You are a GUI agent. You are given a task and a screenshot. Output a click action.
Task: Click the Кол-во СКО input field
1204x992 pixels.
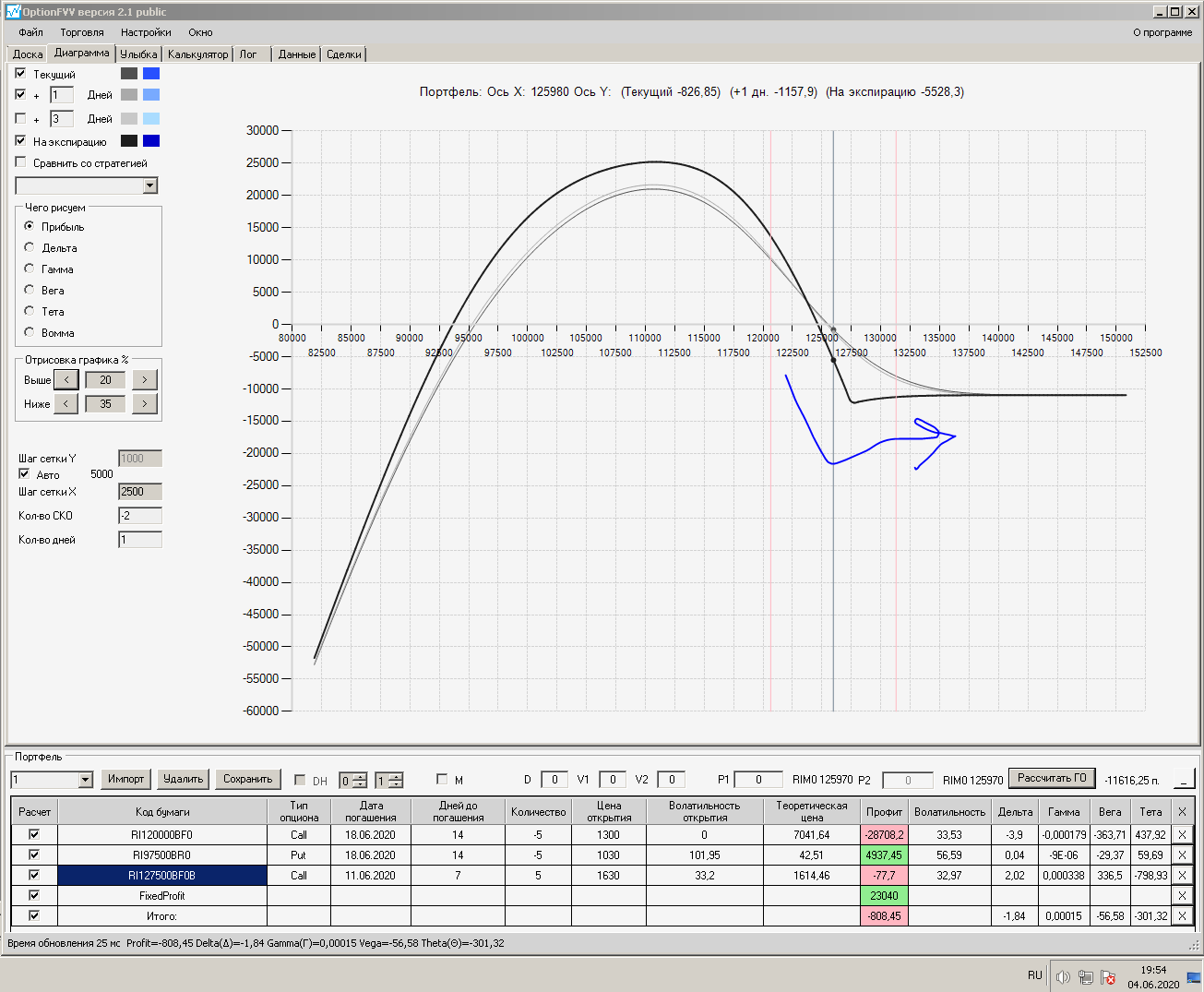coord(140,516)
